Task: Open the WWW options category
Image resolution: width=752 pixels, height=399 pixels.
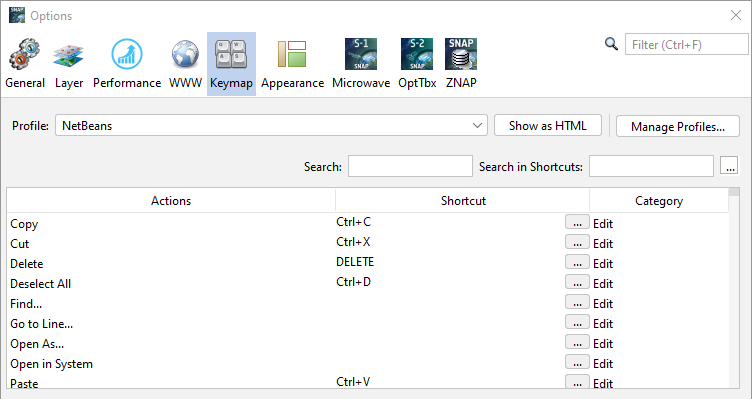Action: pos(185,64)
